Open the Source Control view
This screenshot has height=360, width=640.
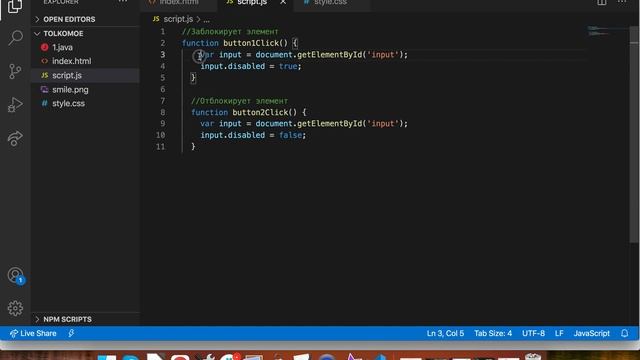point(15,71)
